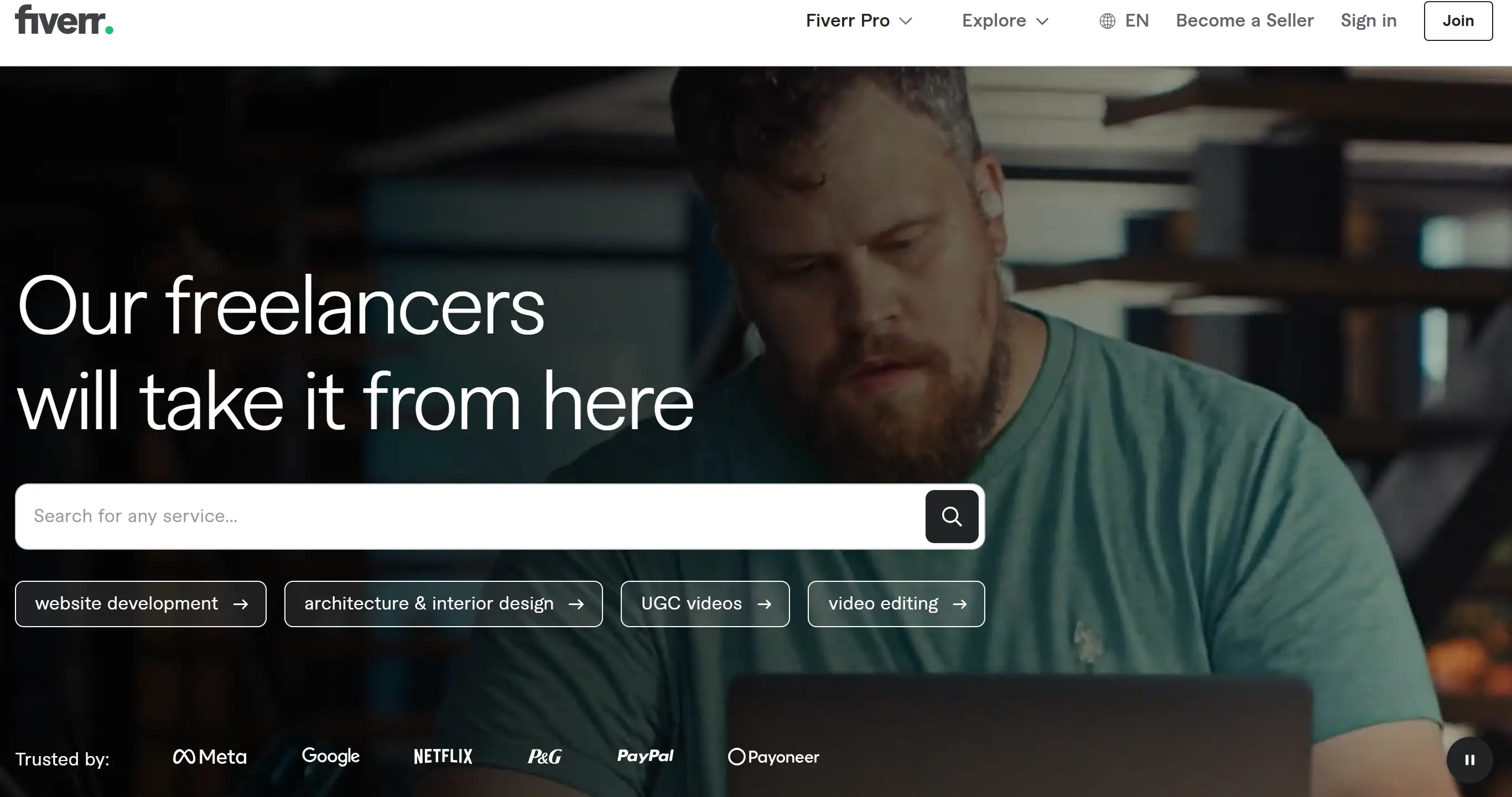Focus the Search for any service field
The height and width of the screenshot is (797, 1512).
(x=470, y=516)
